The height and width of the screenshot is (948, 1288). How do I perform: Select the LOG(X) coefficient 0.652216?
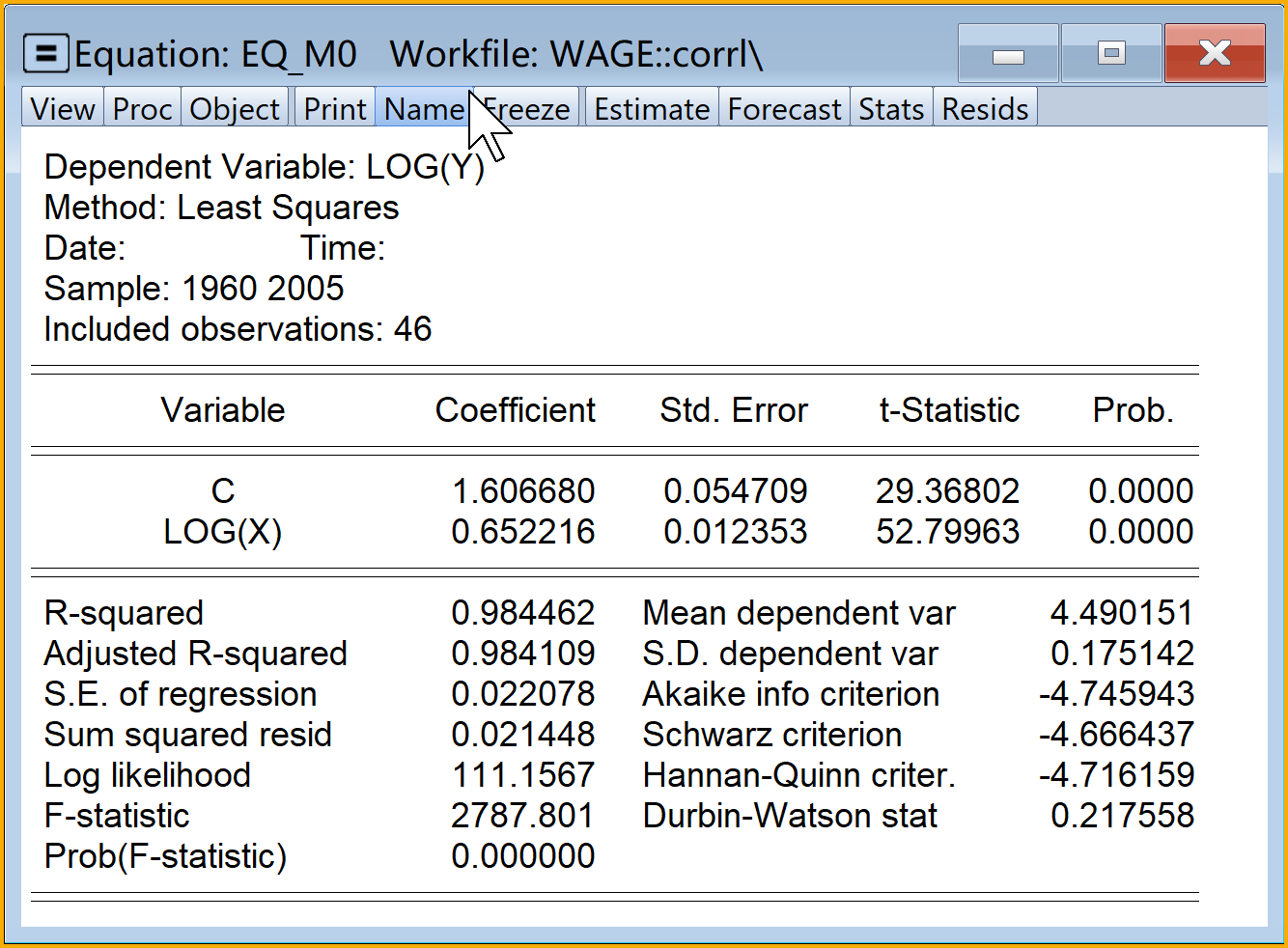pos(523,532)
